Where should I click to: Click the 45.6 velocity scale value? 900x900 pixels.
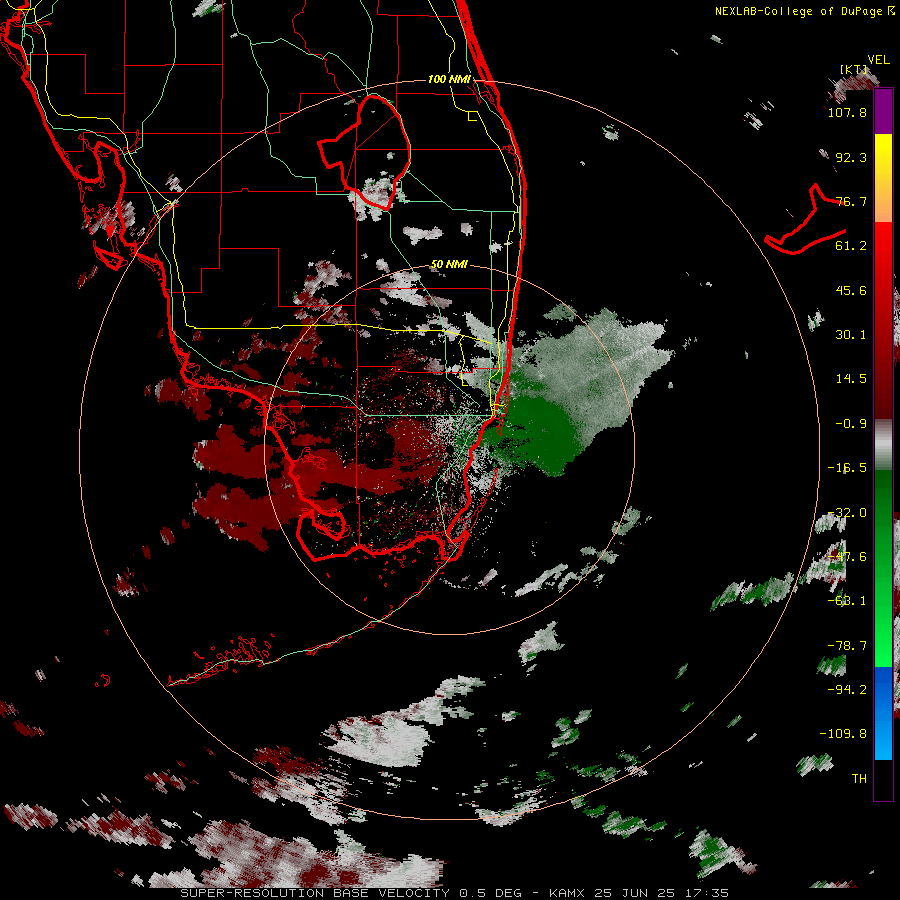851,290
